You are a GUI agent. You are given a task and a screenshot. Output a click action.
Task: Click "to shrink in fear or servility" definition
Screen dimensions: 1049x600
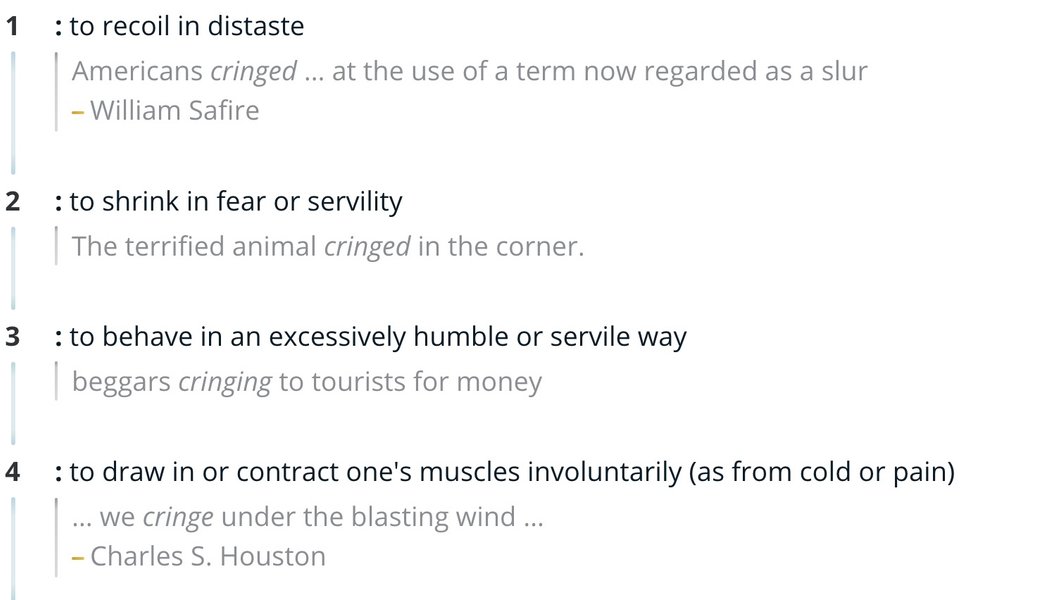(235, 201)
